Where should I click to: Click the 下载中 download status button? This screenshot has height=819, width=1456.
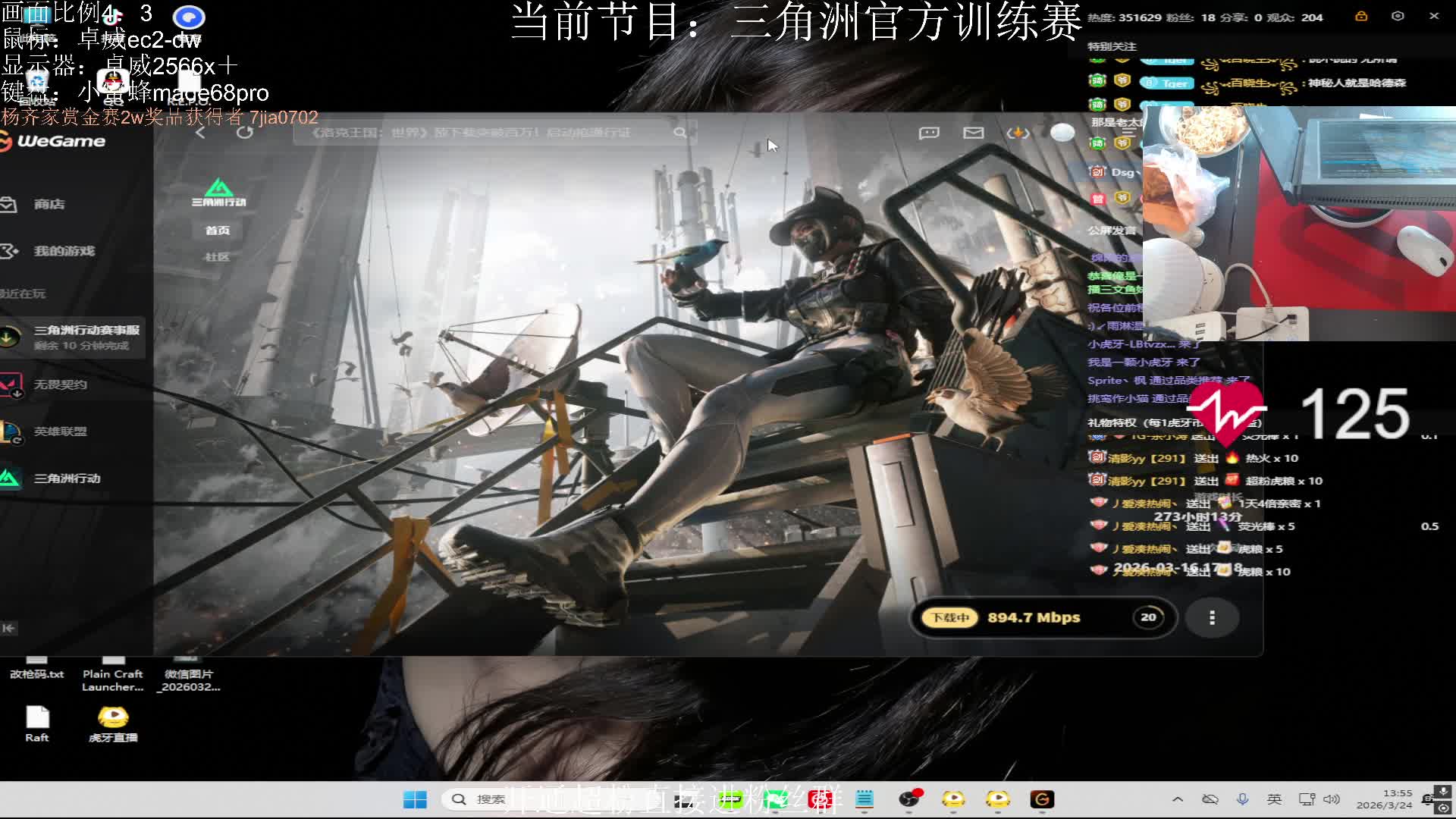click(950, 618)
